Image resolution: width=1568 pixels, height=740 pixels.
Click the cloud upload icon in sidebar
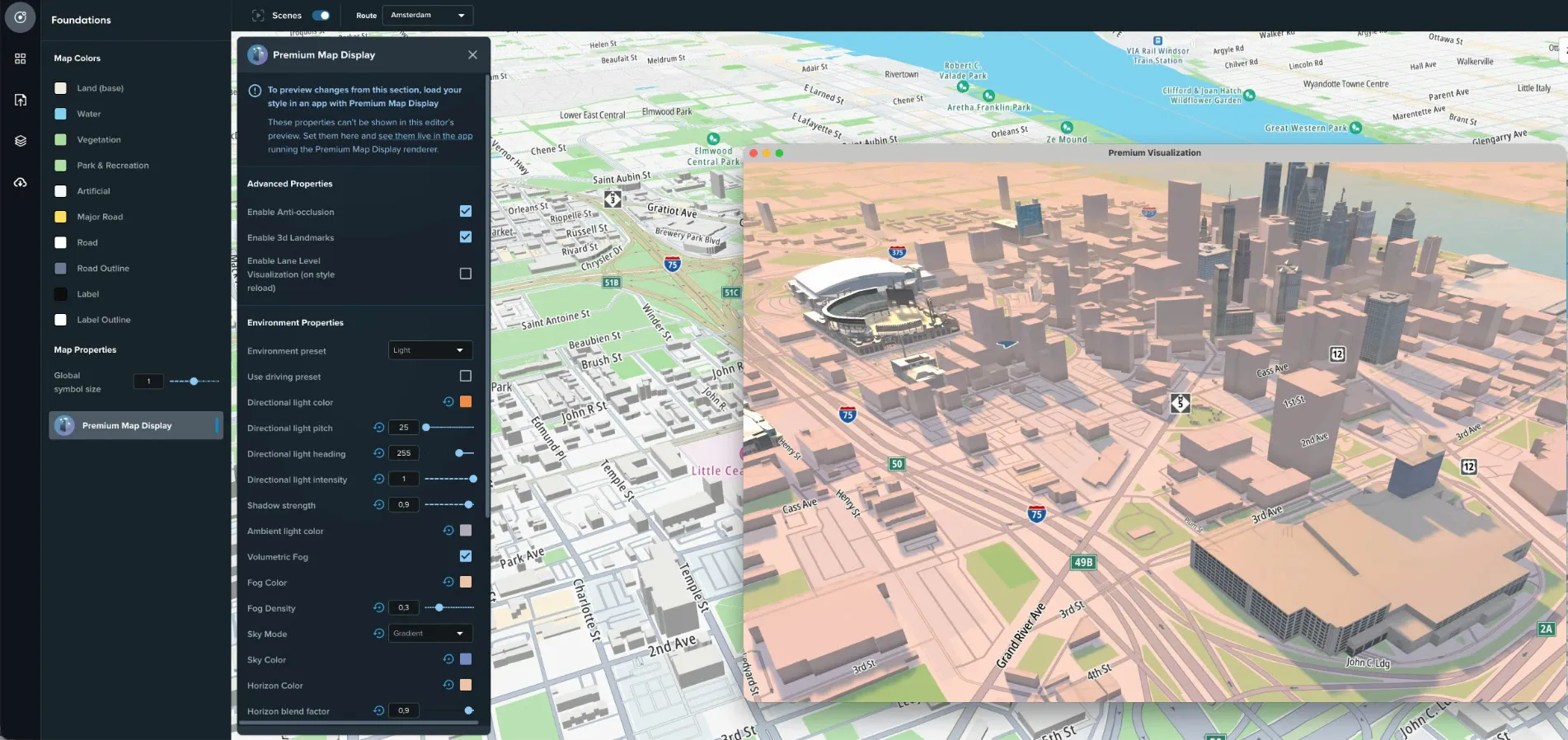coord(21,182)
